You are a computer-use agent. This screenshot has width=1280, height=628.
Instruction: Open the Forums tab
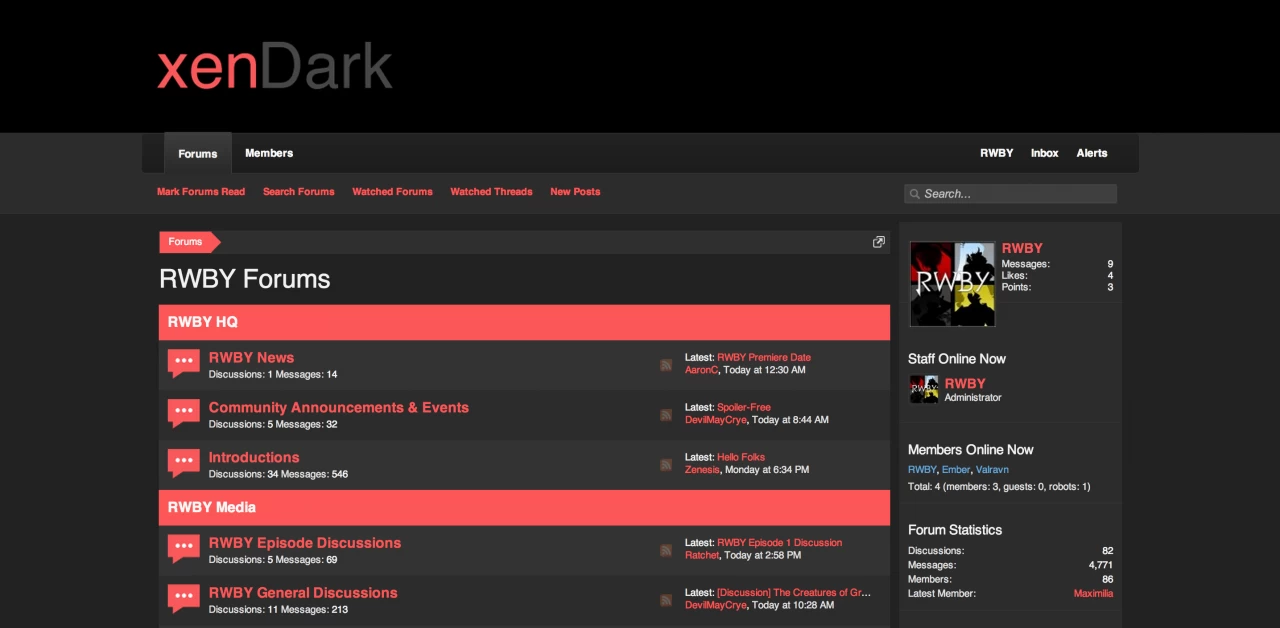point(198,153)
